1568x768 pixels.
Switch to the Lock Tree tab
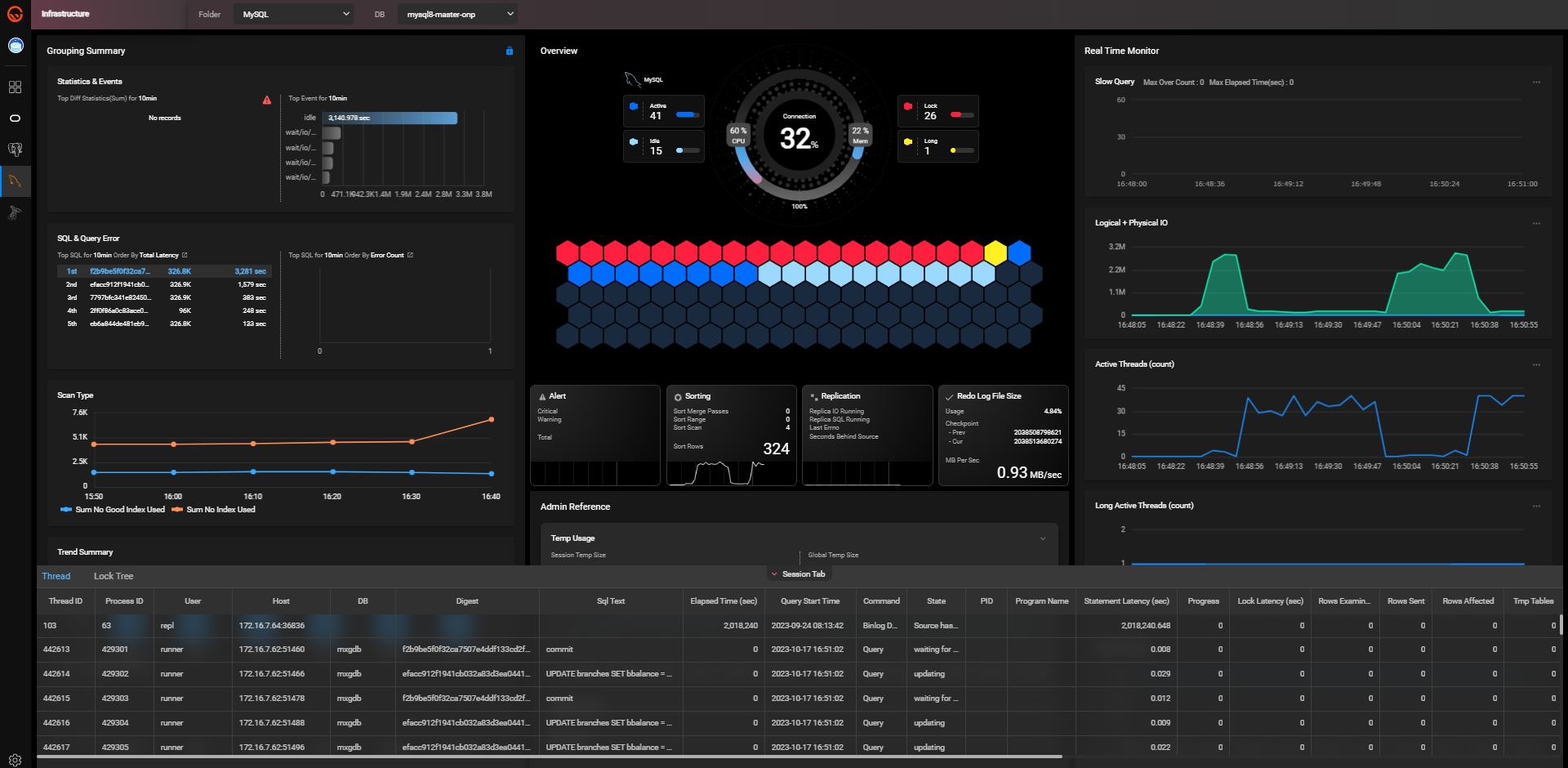click(x=114, y=576)
